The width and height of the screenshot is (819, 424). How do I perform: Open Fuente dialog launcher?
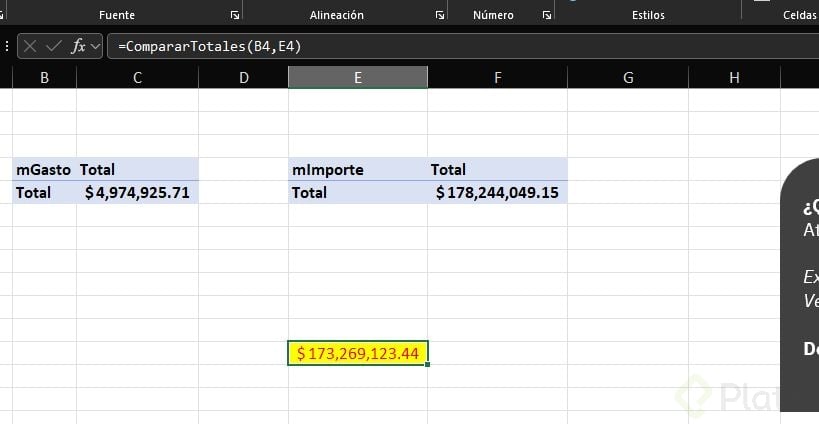click(x=235, y=15)
